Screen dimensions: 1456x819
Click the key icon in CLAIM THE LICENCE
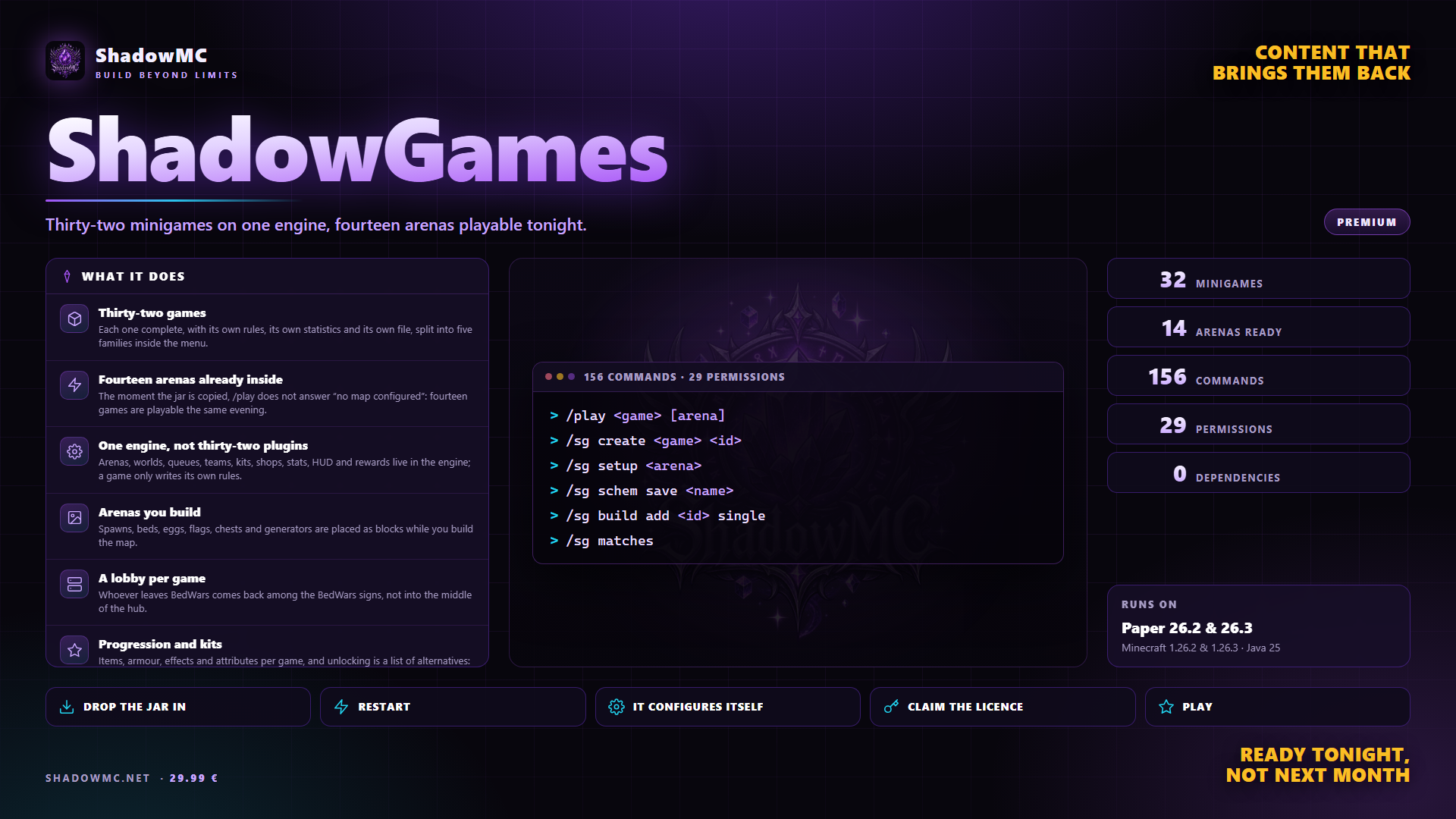pyautogui.click(x=891, y=707)
